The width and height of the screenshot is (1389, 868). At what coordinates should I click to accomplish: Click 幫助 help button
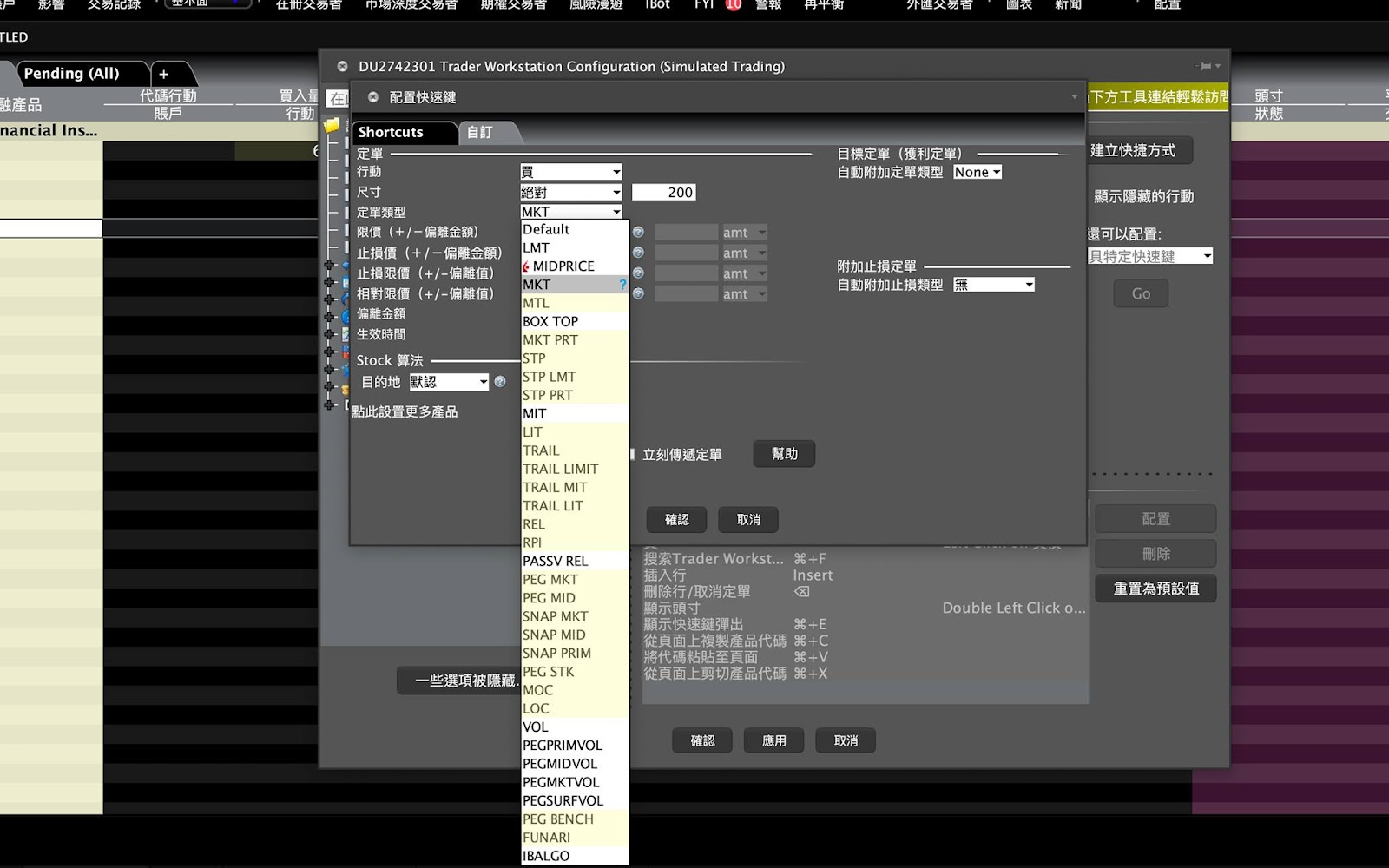[784, 454]
